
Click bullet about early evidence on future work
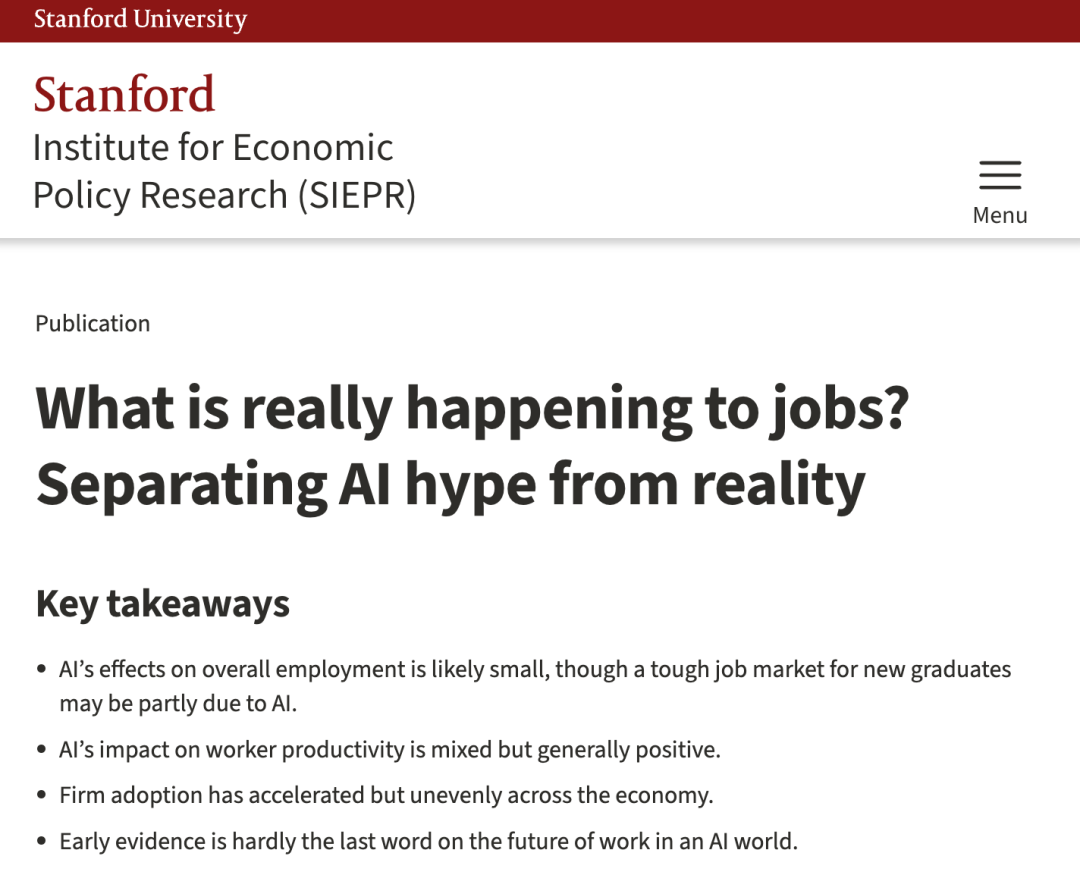click(428, 841)
